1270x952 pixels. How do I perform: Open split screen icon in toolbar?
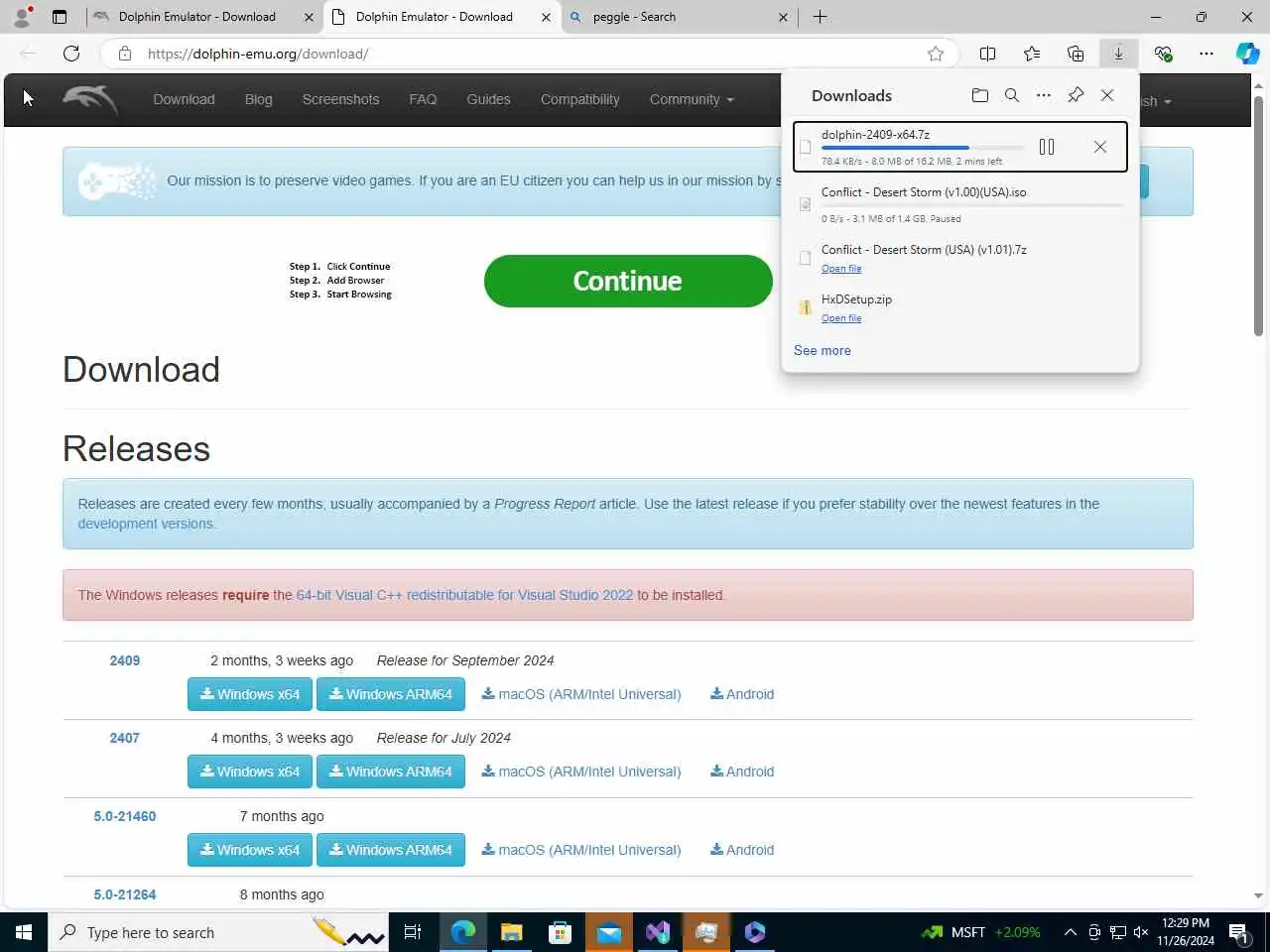pyautogui.click(x=987, y=54)
